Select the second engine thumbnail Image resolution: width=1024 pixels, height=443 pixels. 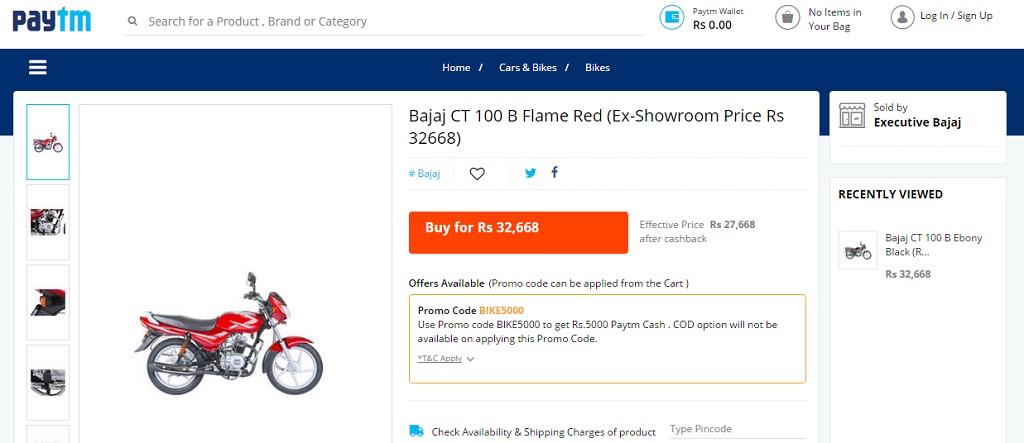(x=48, y=222)
